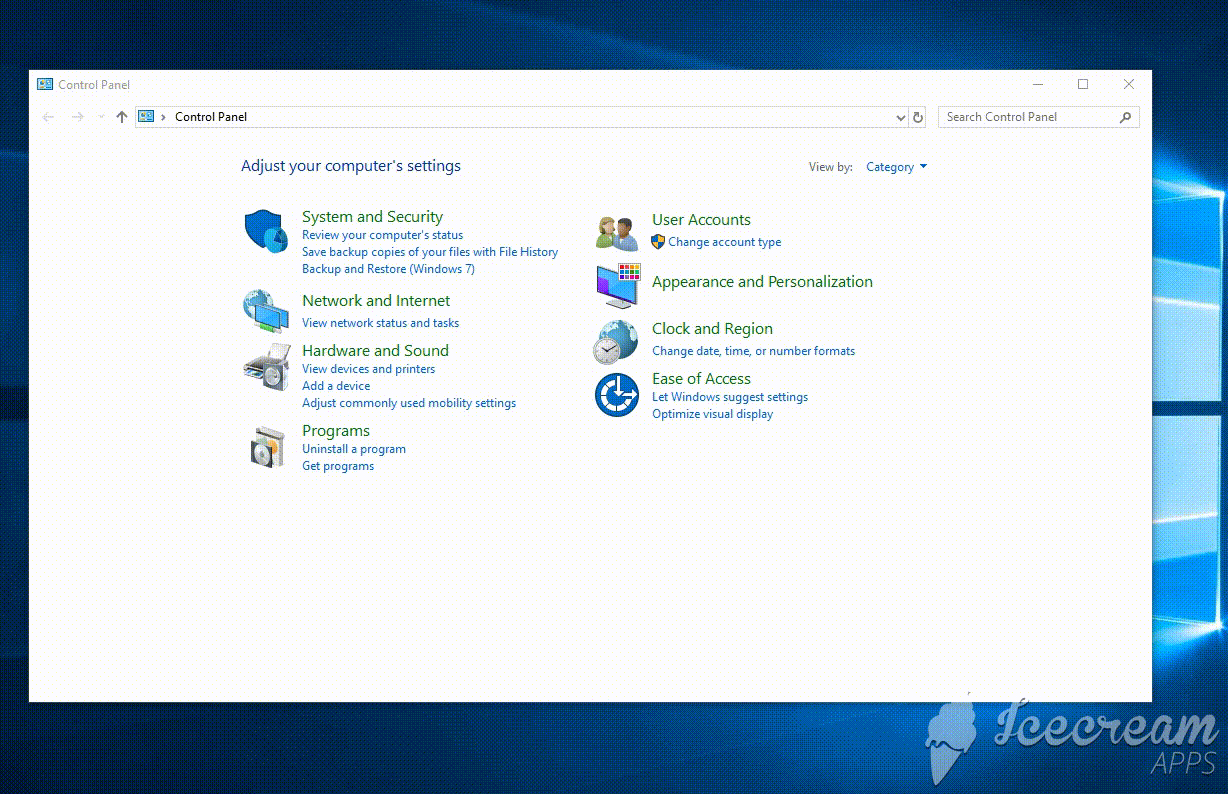Click View network status and tasks
Image resolution: width=1228 pixels, height=794 pixels.
point(380,323)
